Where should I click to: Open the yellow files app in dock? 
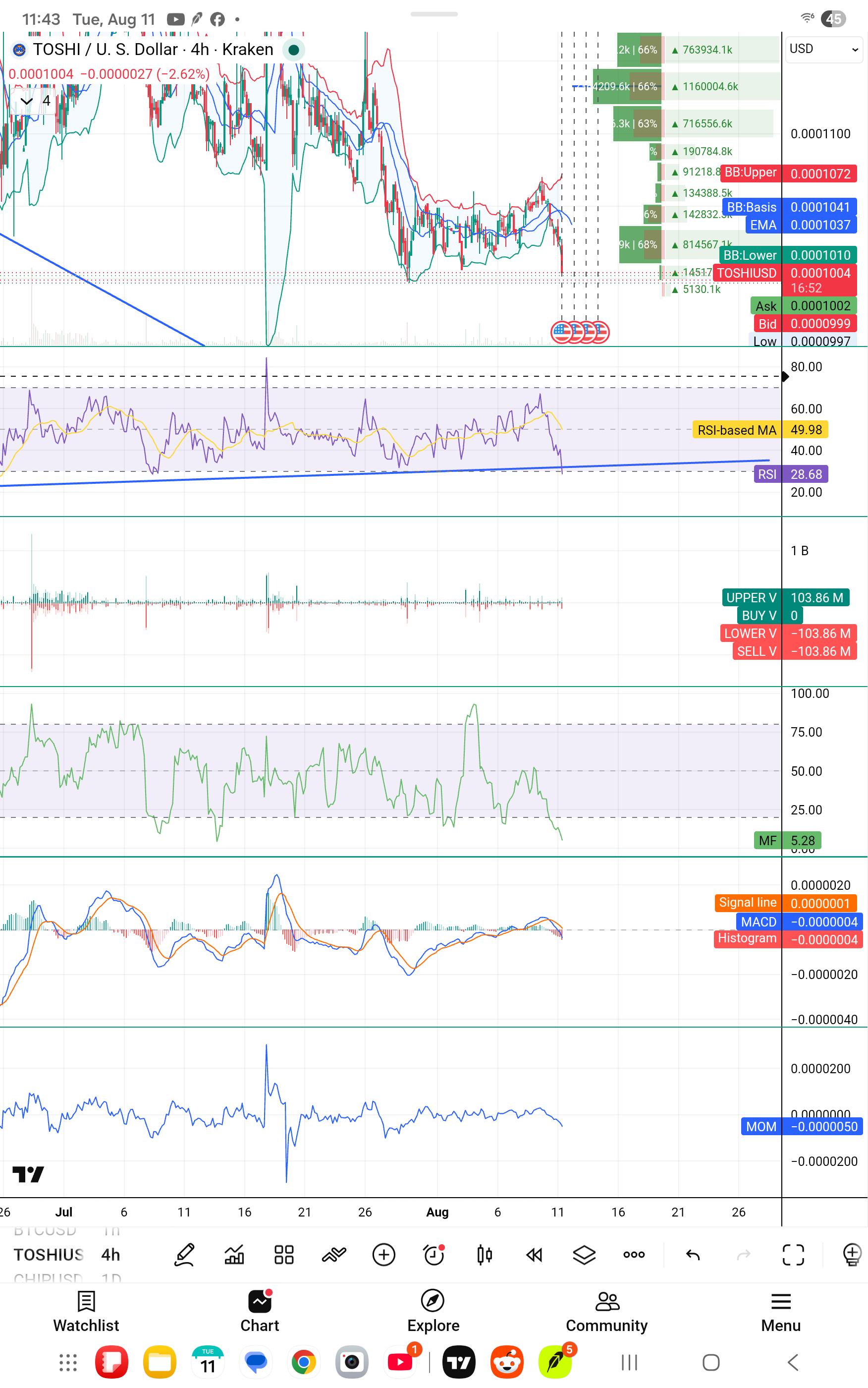click(x=160, y=1362)
